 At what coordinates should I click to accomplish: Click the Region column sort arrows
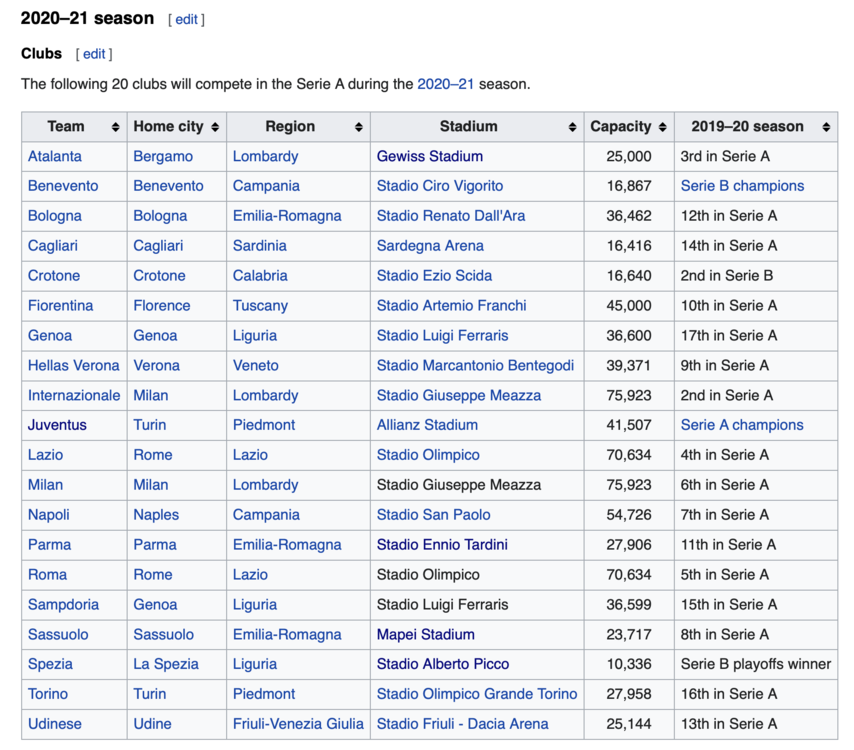359,127
